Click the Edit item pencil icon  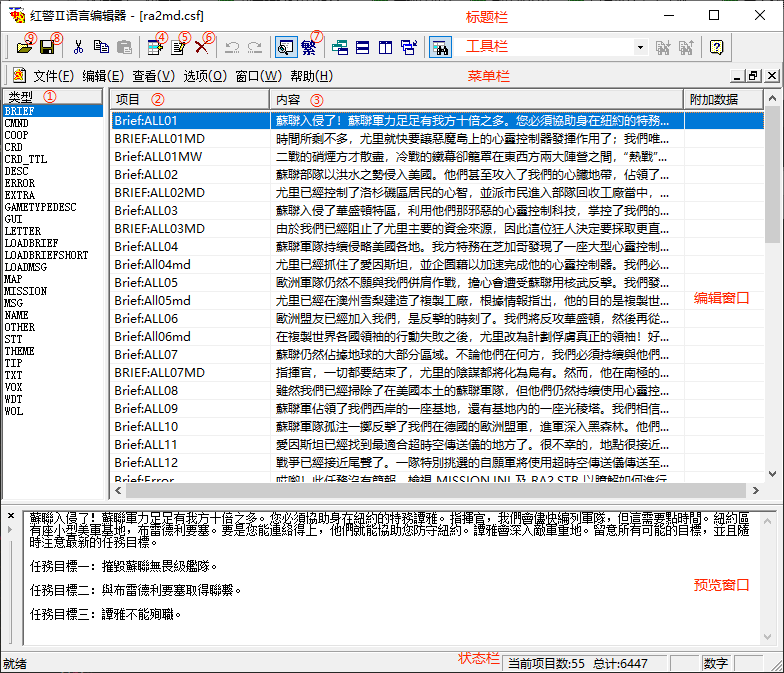178,48
